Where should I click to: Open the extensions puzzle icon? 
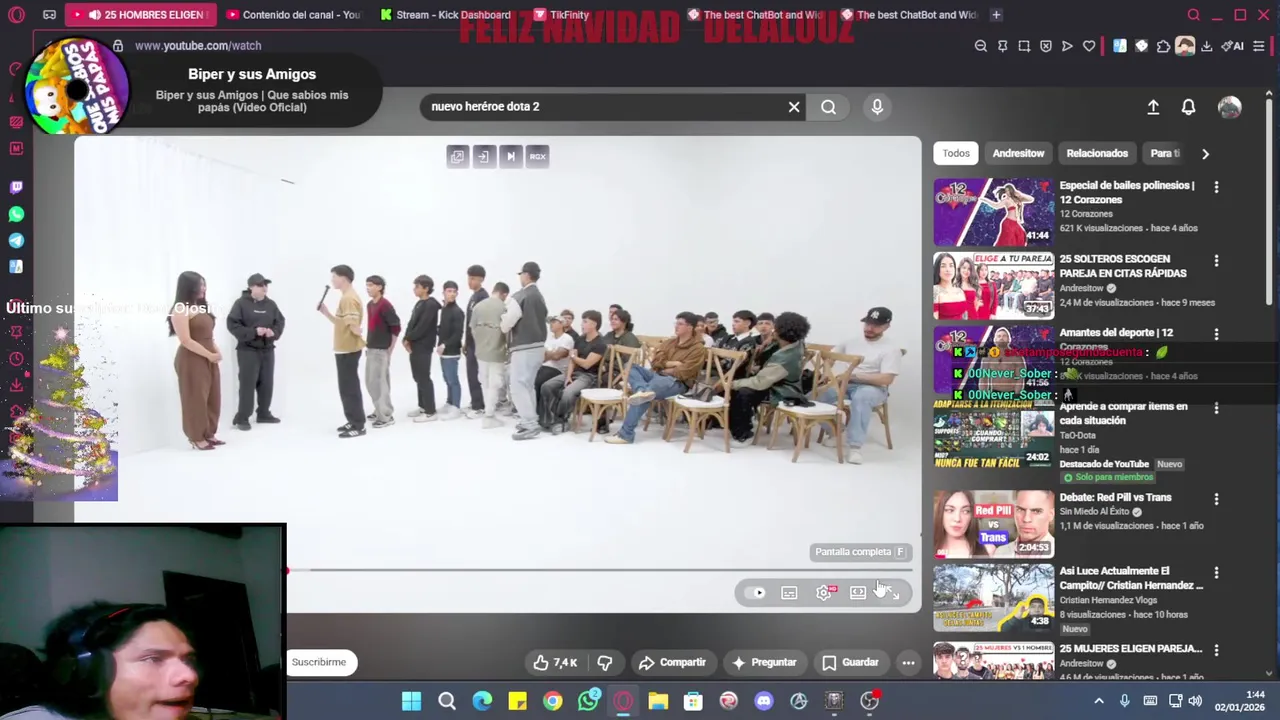1163,46
